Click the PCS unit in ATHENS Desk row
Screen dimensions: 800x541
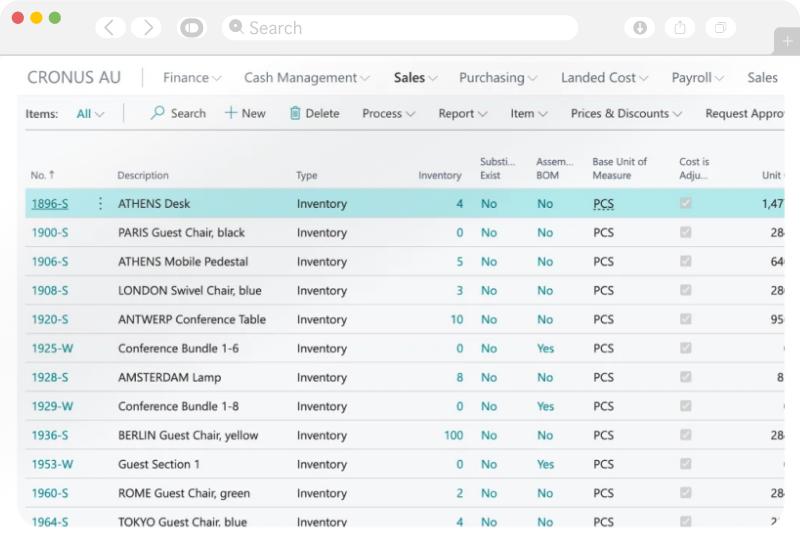click(x=603, y=204)
